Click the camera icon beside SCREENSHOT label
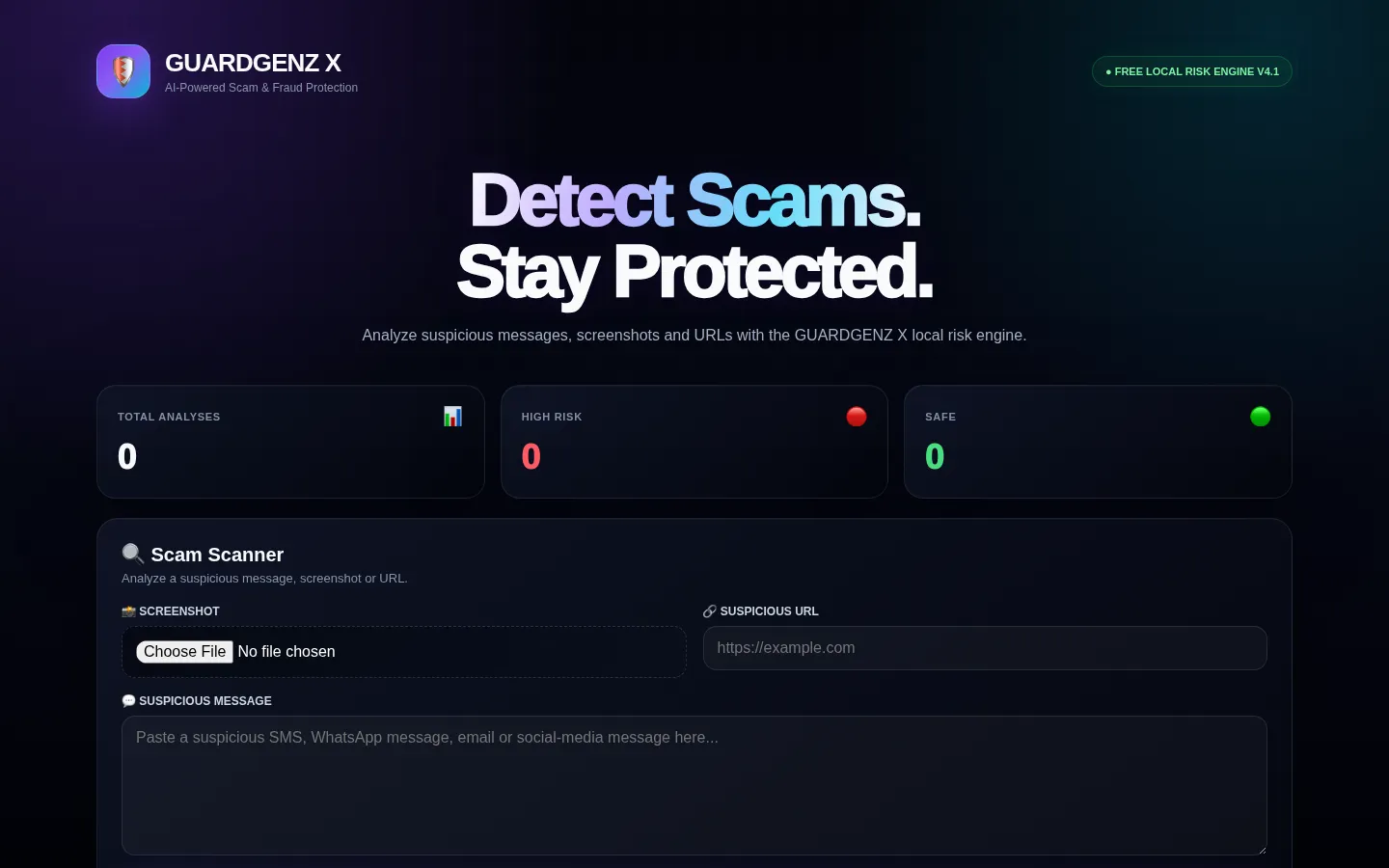Image resolution: width=1389 pixels, height=868 pixels. pos(128,611)
